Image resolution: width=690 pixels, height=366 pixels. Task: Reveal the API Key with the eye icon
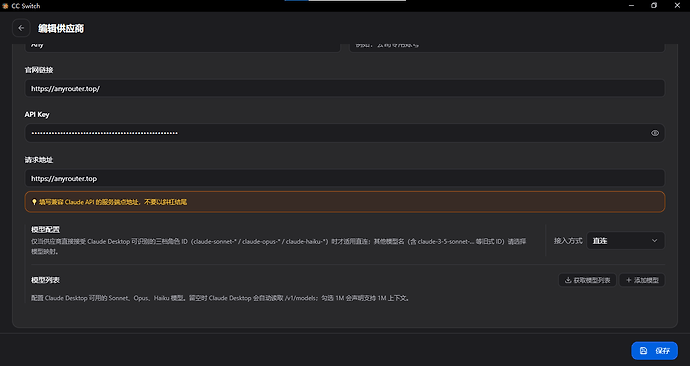655,133
